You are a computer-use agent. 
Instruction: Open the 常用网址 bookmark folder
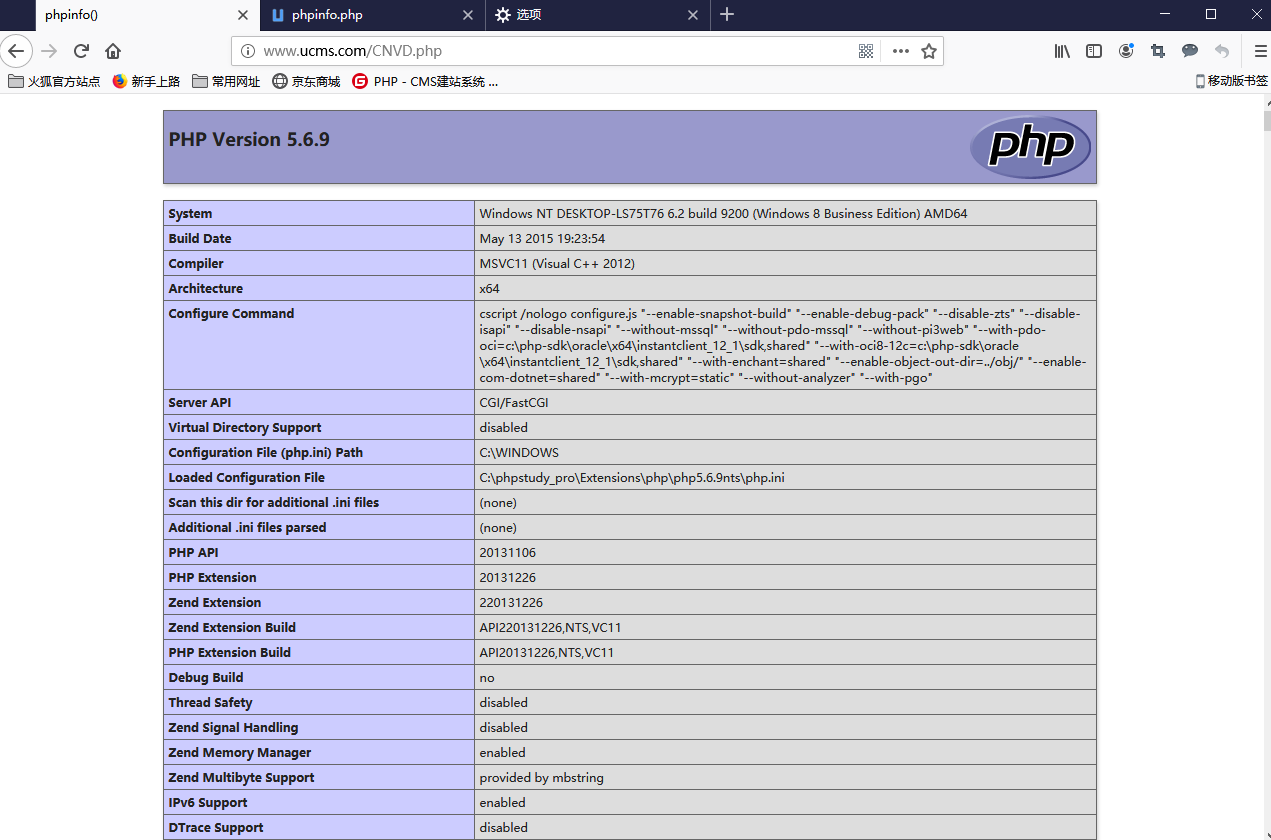click(226, 82)
